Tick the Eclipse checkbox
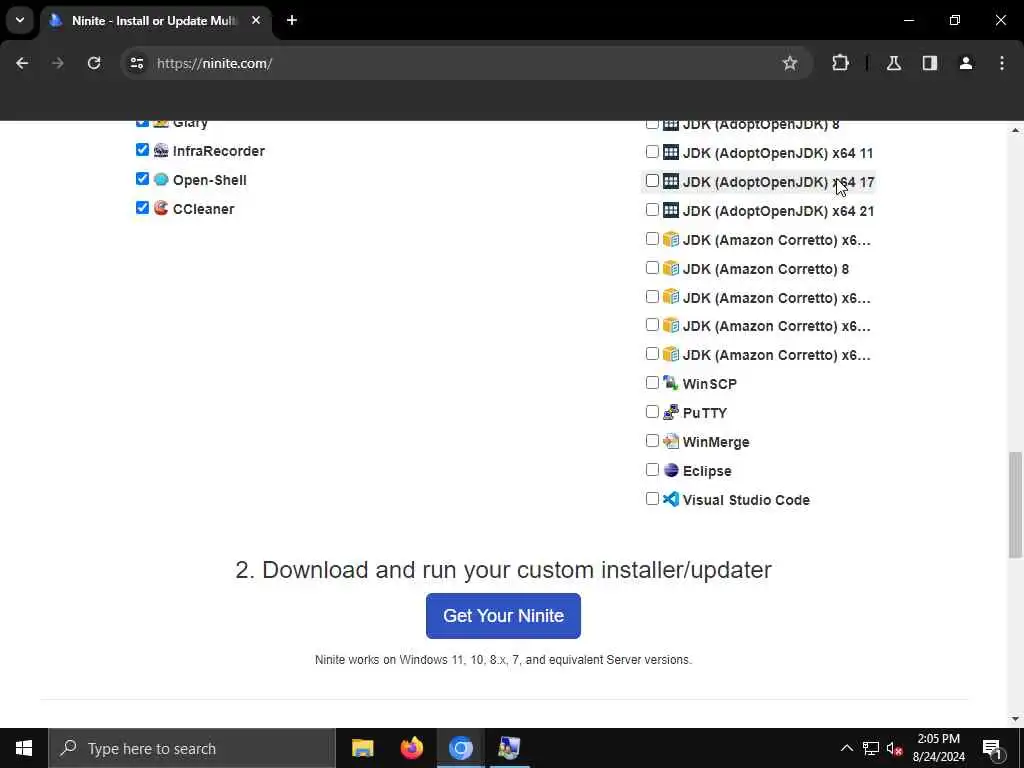The width and height of the screenshot is (1024, 768). click(x=652, y=469)
